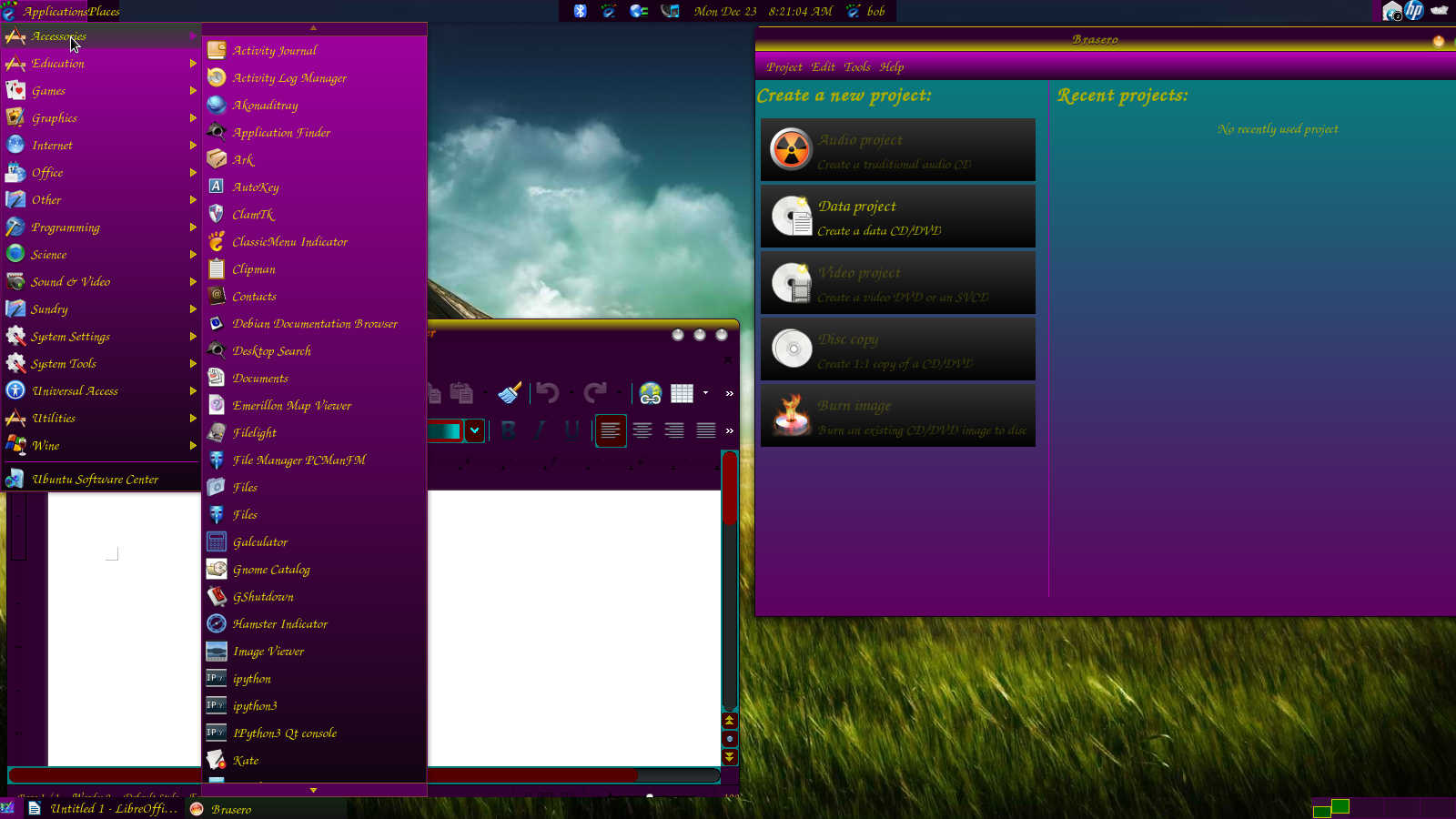Launch Kate text editor
1456x819 pixels.
point(314,760)
